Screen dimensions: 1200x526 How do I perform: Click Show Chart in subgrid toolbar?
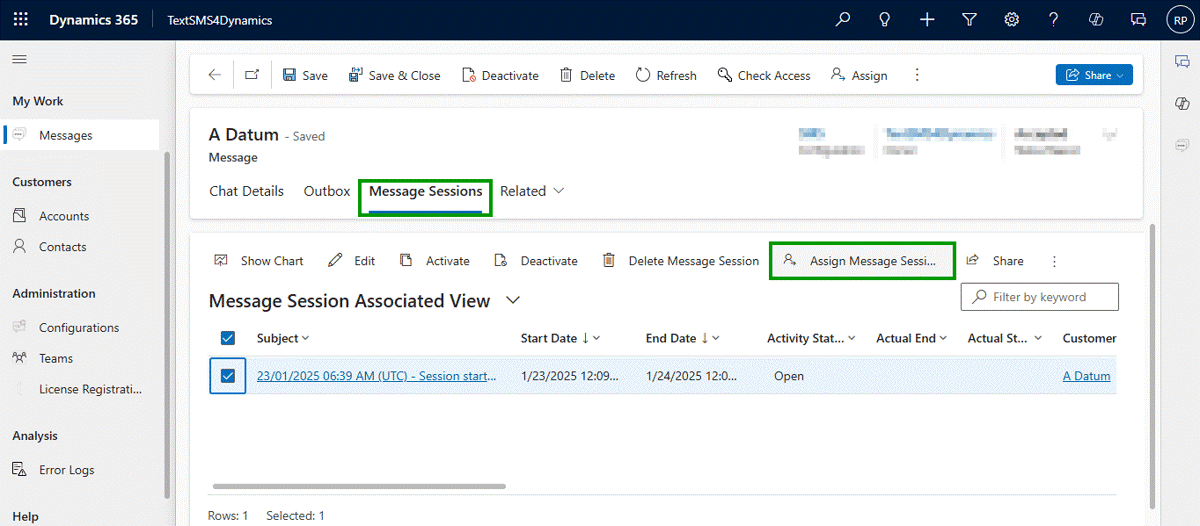pyautogui.click(x=259, y=261)
